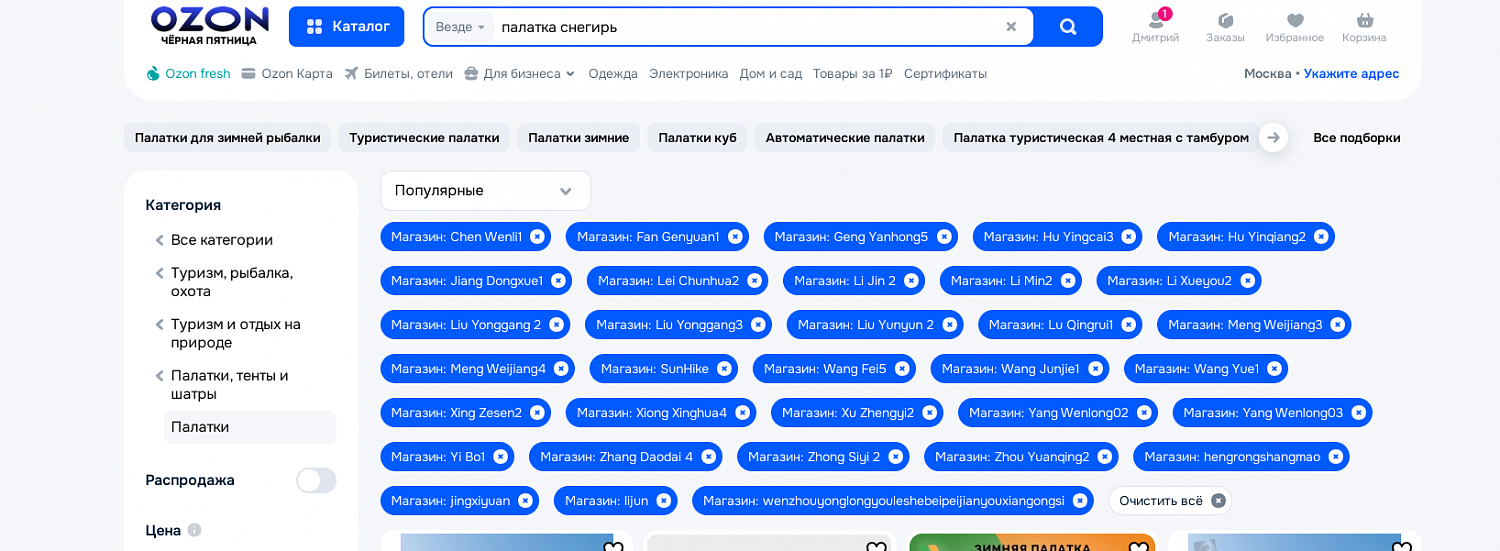Select Палатка туристическая 4 местная с тамбуром chip

pos(1100,137)
